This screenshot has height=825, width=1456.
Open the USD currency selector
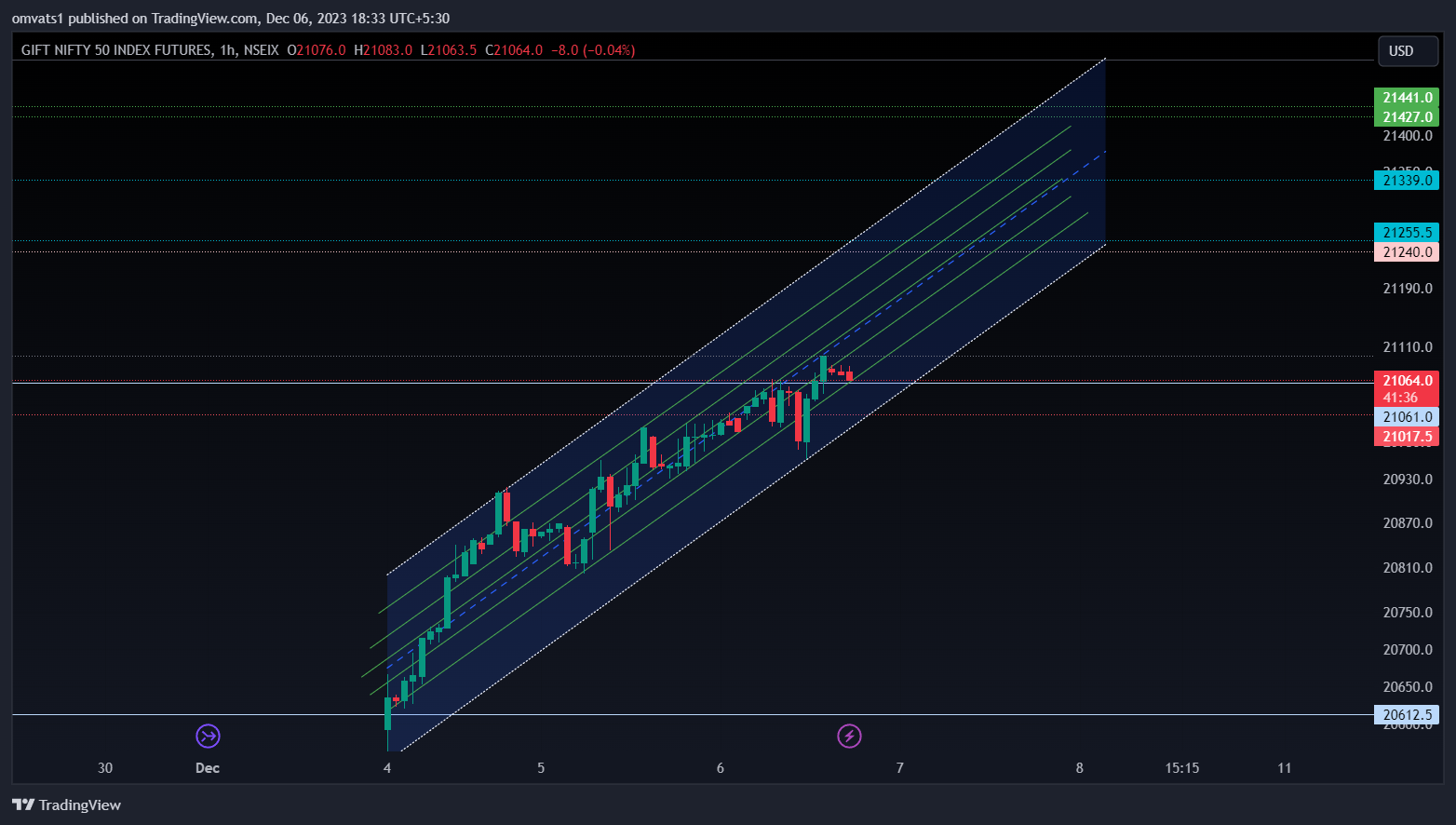click(x=1408, y=51)
